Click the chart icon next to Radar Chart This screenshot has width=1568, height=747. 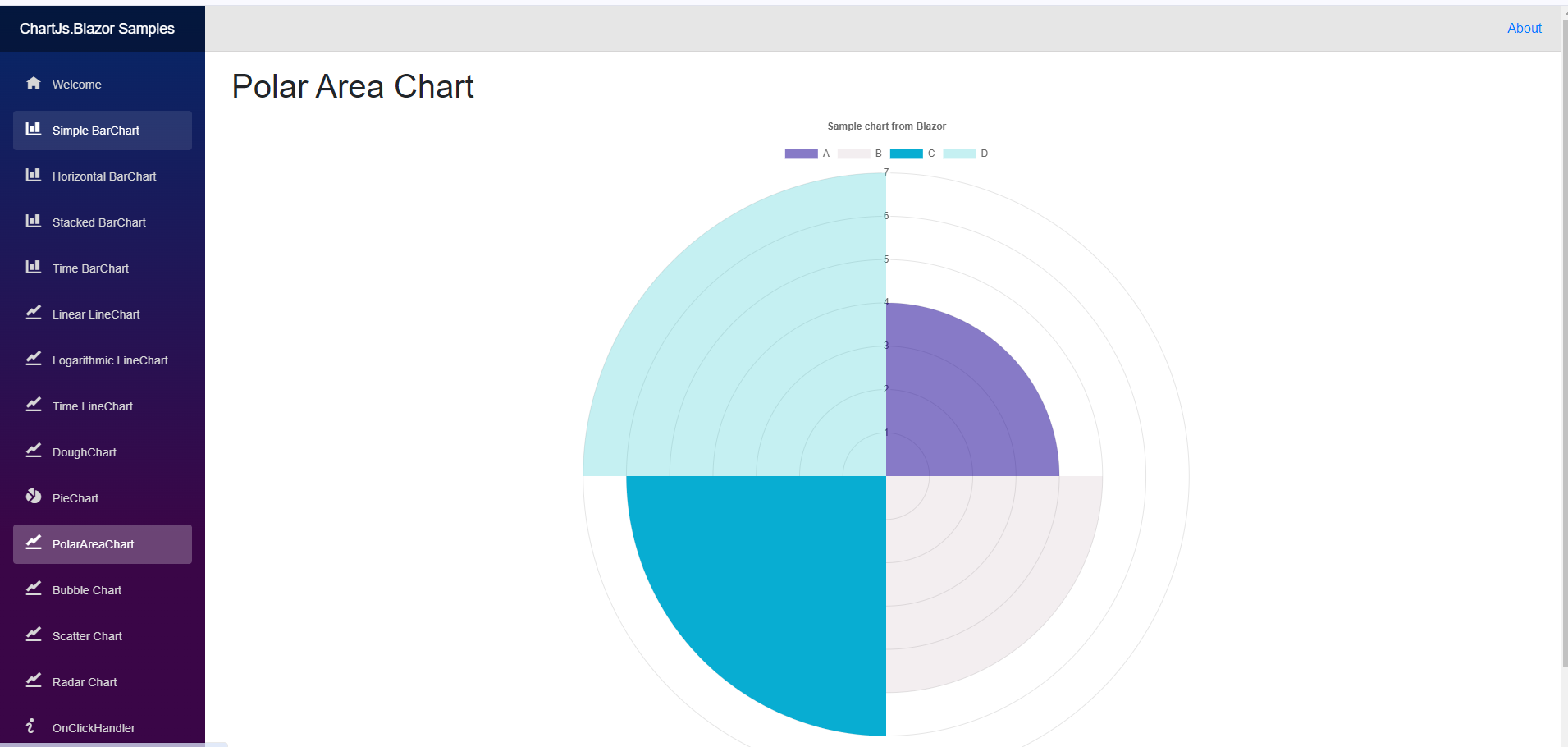pos(34,681)
